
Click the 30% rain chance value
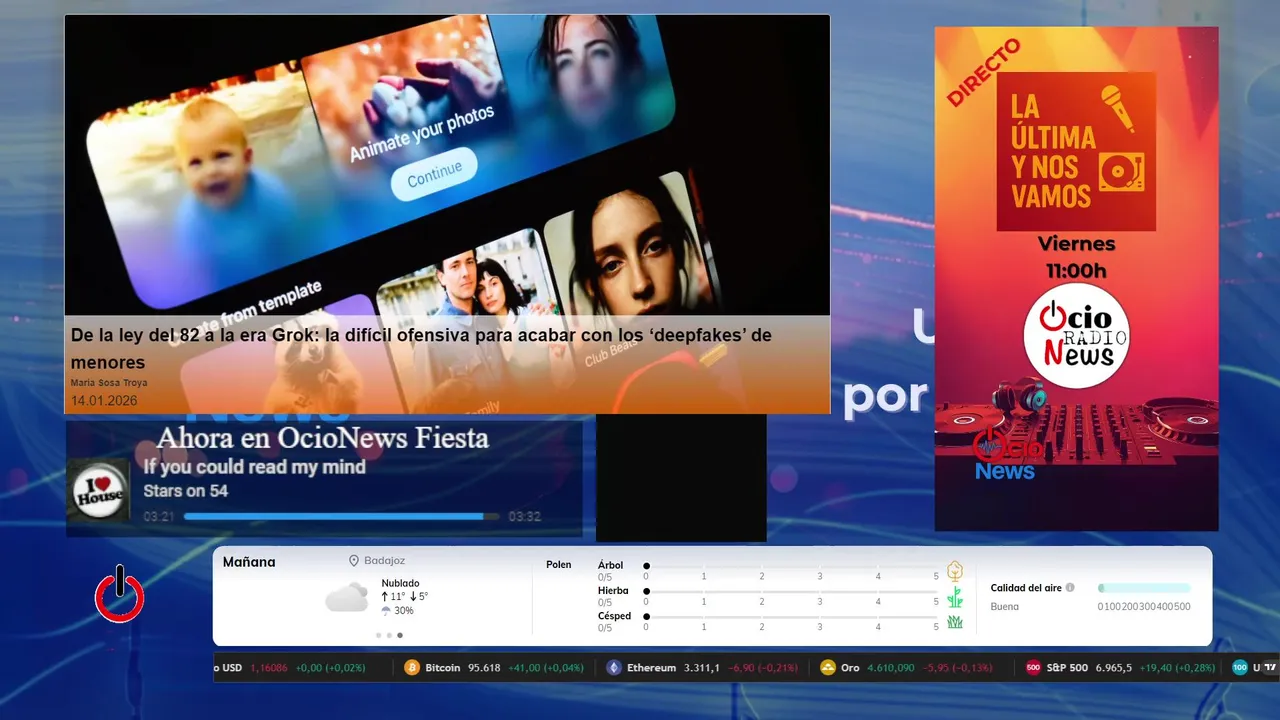pyautogui.click(x=403, y=611)
